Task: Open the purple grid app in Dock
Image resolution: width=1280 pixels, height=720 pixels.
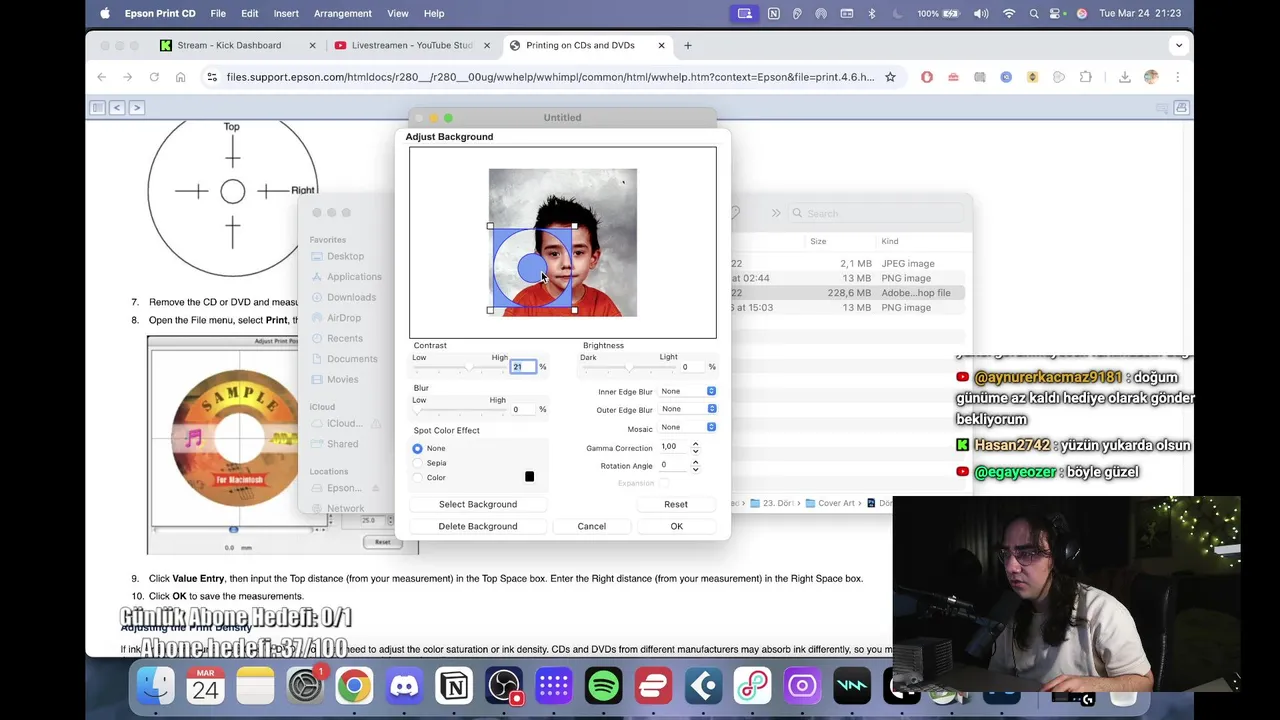Action: click(553, 686)
